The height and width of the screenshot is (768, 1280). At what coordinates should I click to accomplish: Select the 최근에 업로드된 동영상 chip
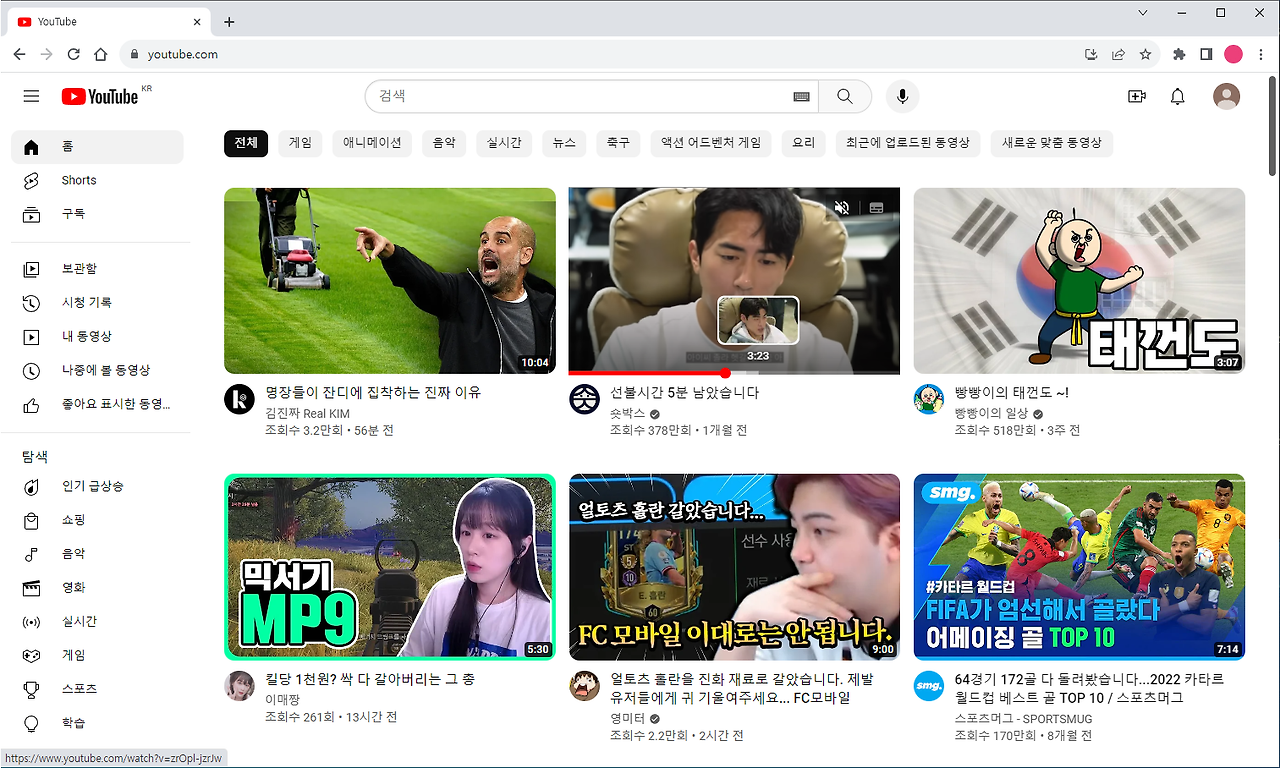[x=908, y=143]
